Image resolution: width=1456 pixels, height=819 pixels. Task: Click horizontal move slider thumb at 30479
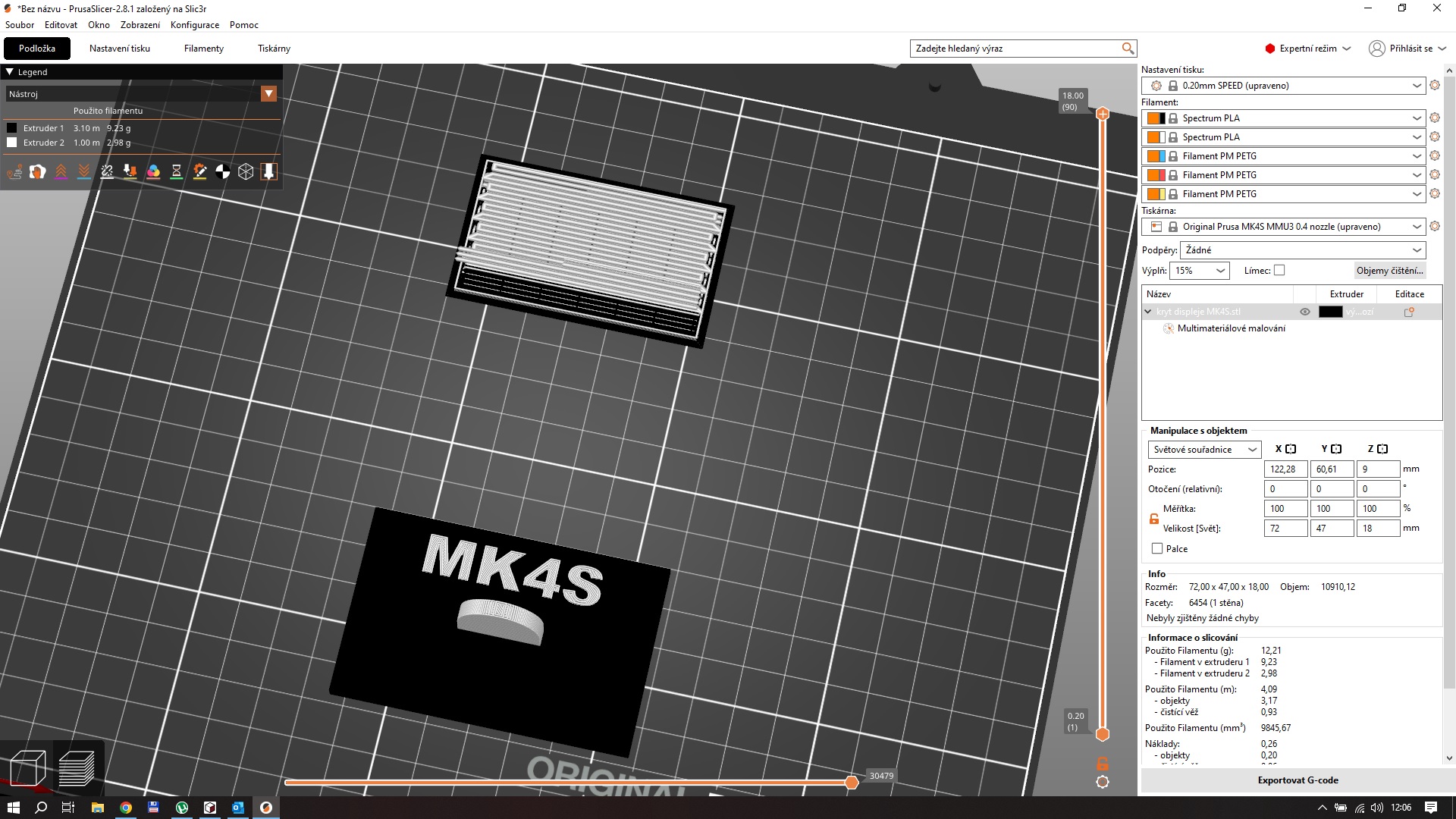[x=851, y=783]
